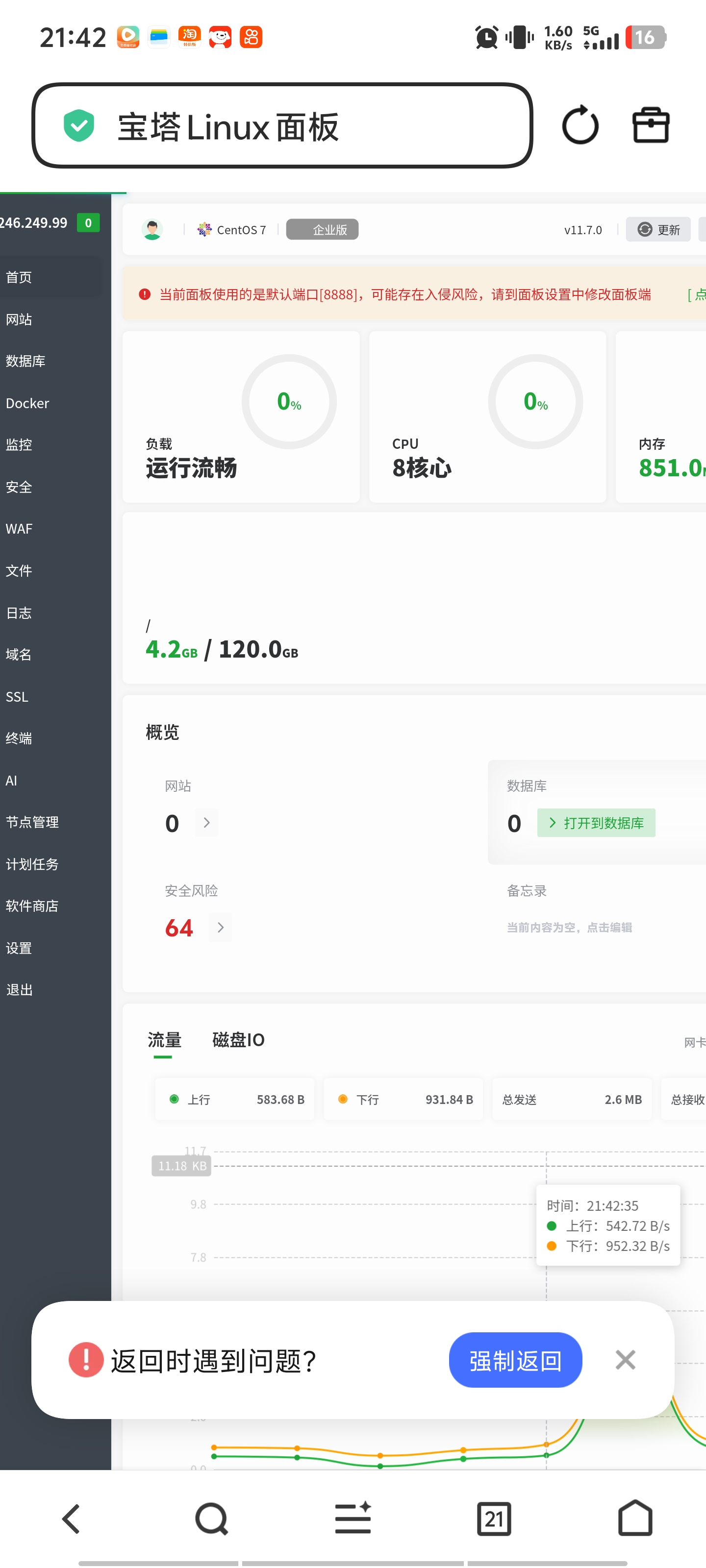Click the CentOS logo icon
This screenshot has height=1568, width=706.
(204, 229)
